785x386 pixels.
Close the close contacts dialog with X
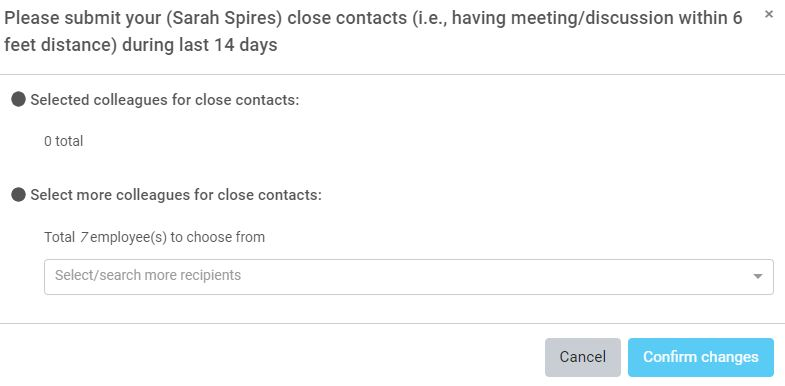click(x=768, y=15)
